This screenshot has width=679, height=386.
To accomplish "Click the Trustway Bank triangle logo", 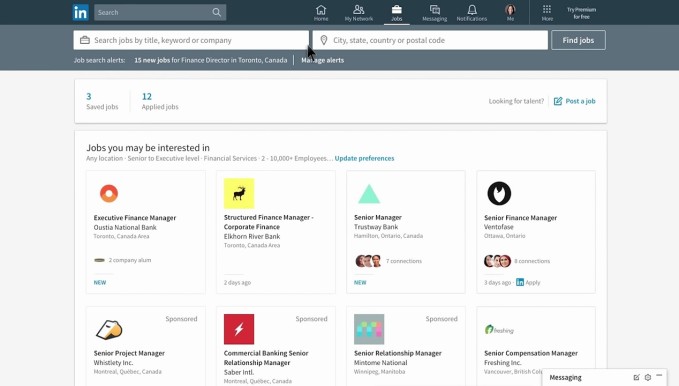I will (369, 194).
